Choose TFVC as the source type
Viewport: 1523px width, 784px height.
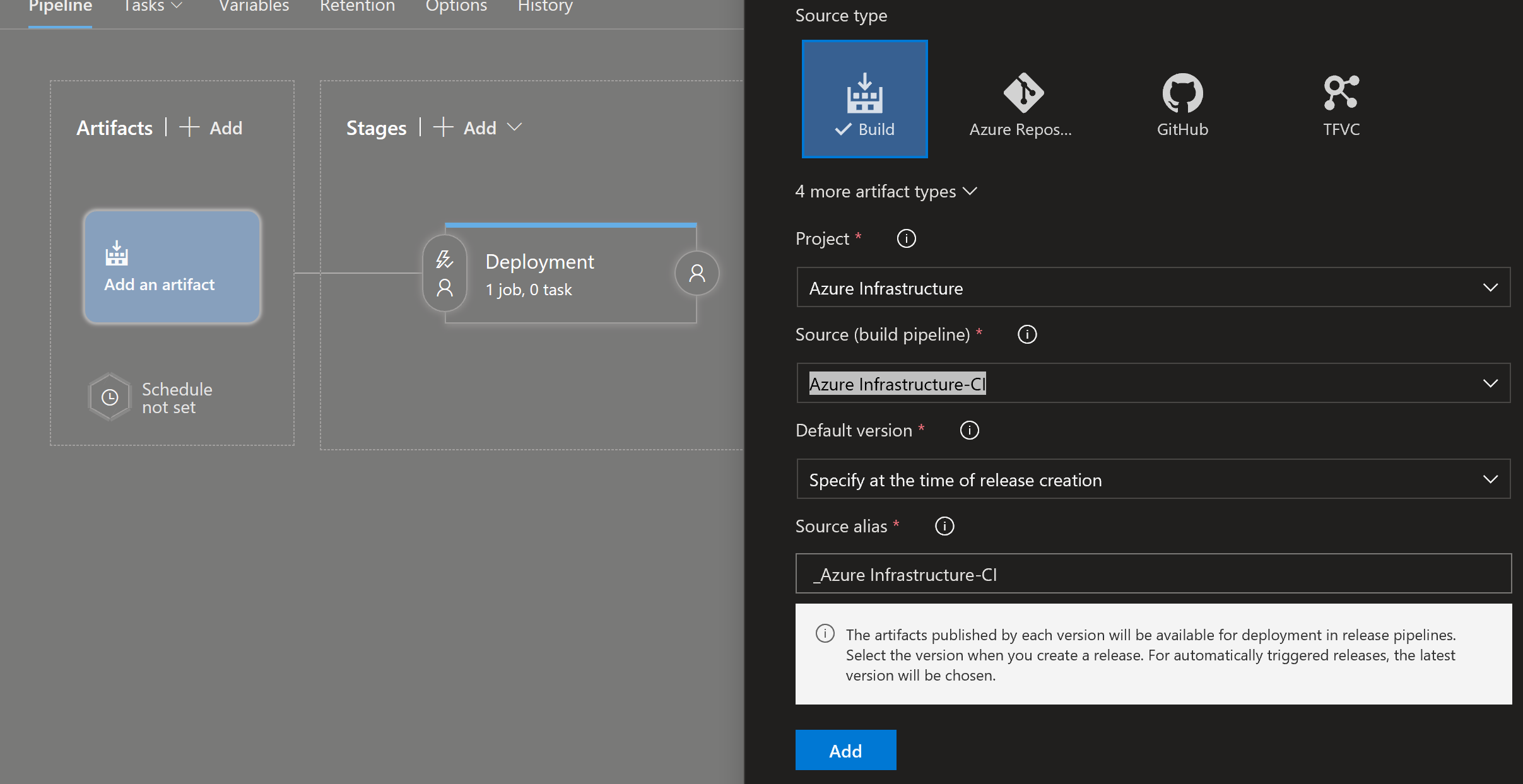[x=1341, y=105]
